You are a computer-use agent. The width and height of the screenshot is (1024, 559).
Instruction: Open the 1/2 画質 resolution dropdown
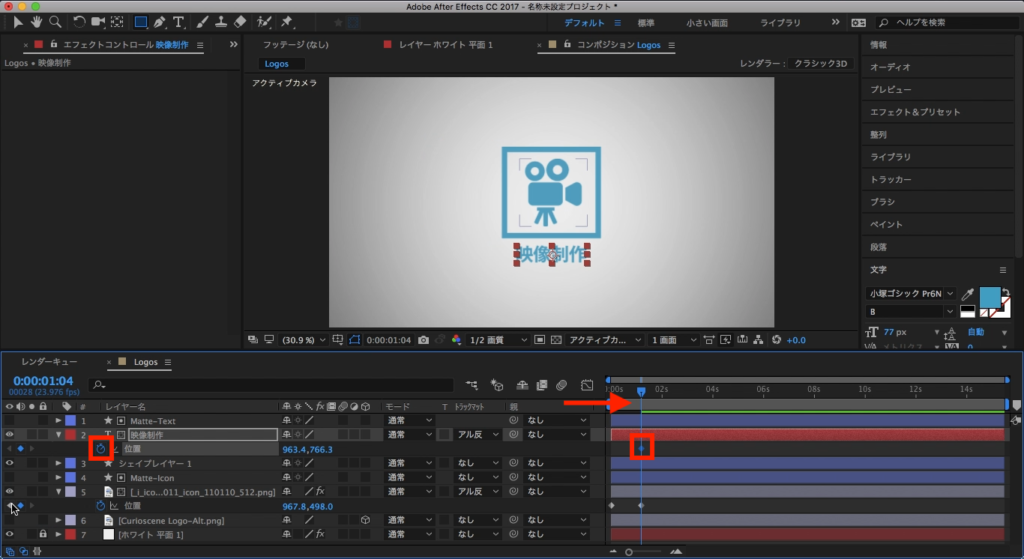(x=498, y=340)
